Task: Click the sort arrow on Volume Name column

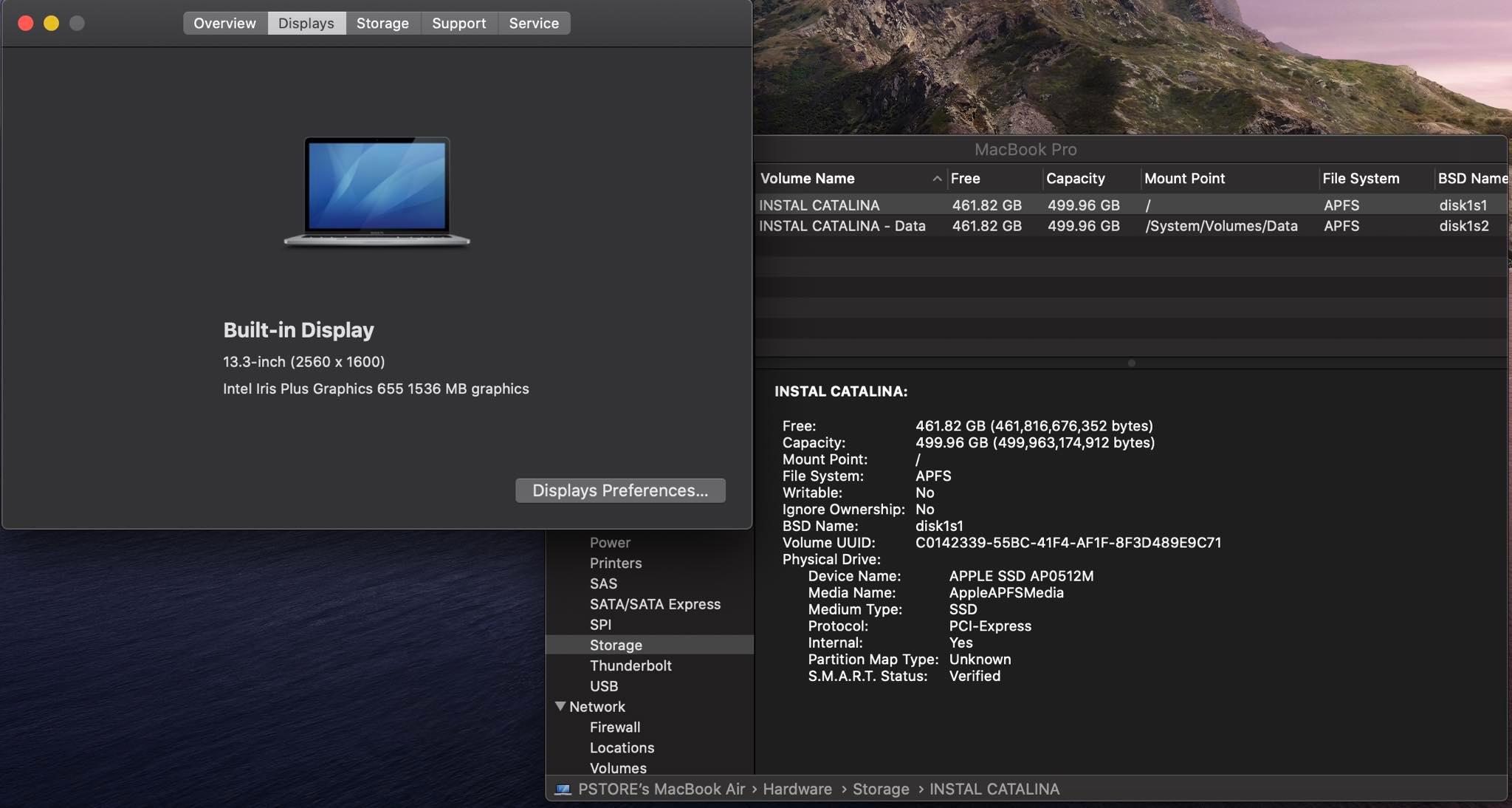Action: 936,179
